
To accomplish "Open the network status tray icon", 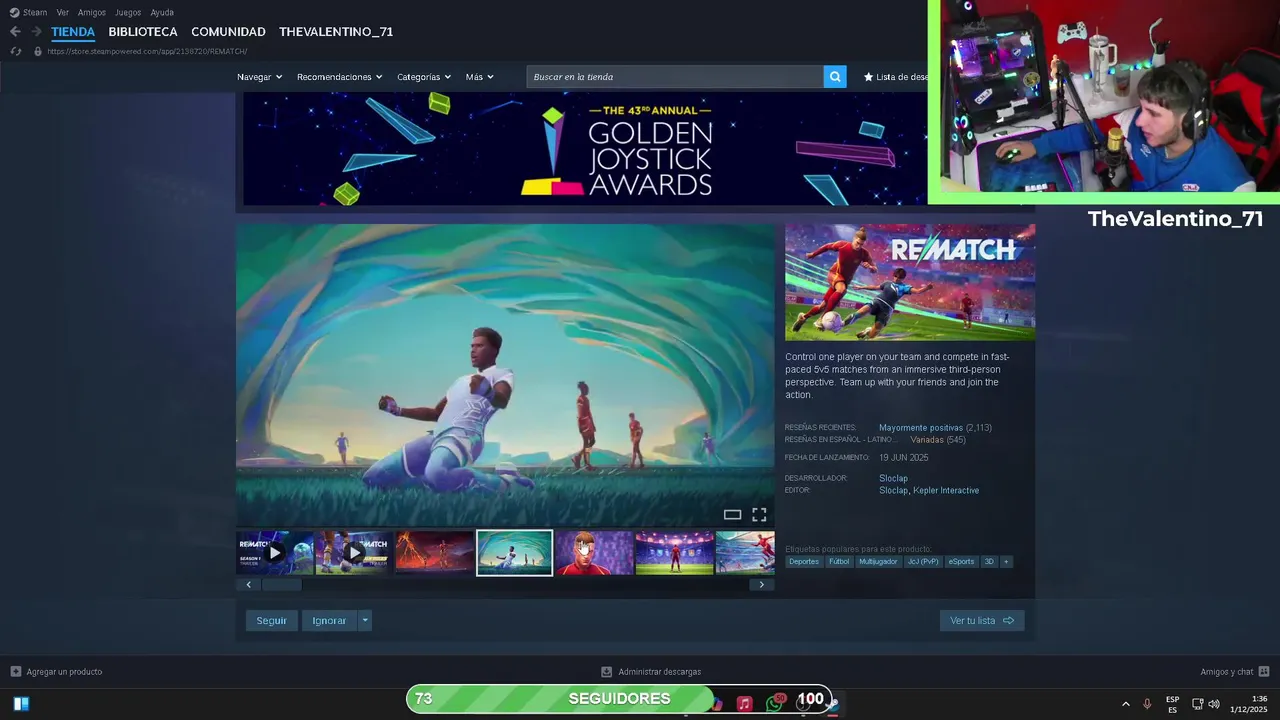I will [x=1197, y=704].
